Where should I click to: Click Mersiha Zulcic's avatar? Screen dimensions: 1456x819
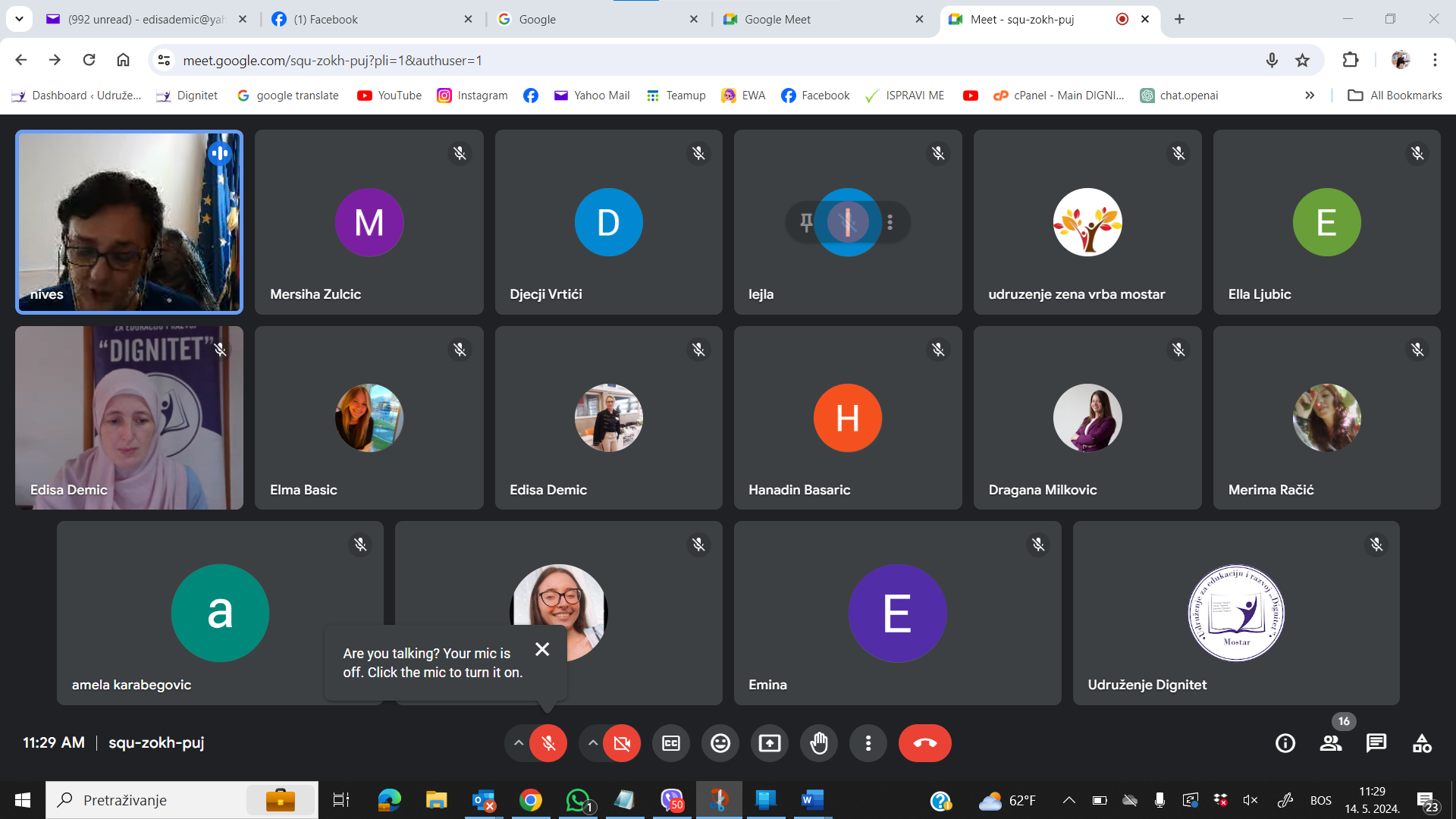coord(369,222)
